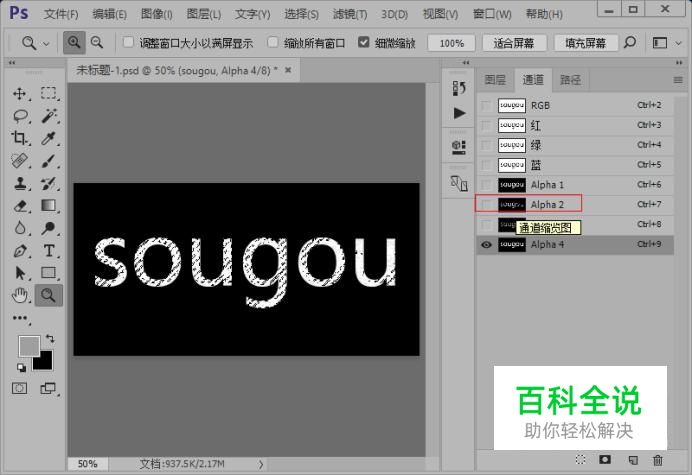This screenshot has width=692, height=475.
Task: Show the Blue channel visibility
Action: click(486, 165)
